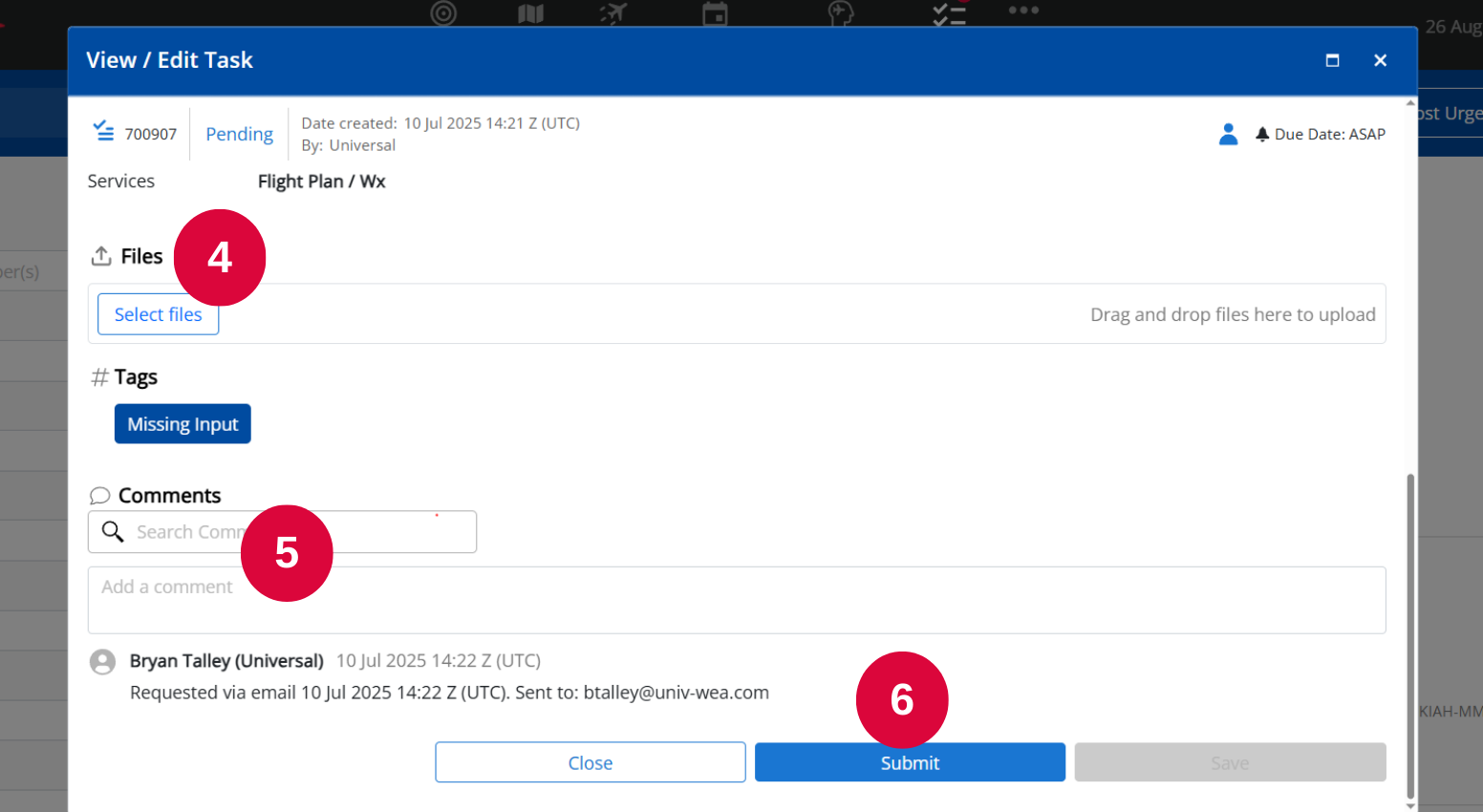This screenshot has height=812, width=1483.
Task: Open the map icon in top bar
Action: point(530,13)
